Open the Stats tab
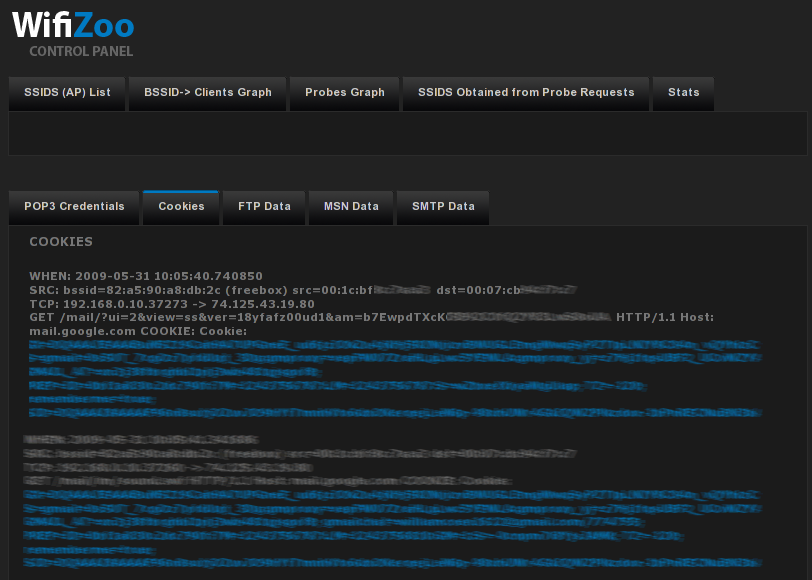 [683, 92]
